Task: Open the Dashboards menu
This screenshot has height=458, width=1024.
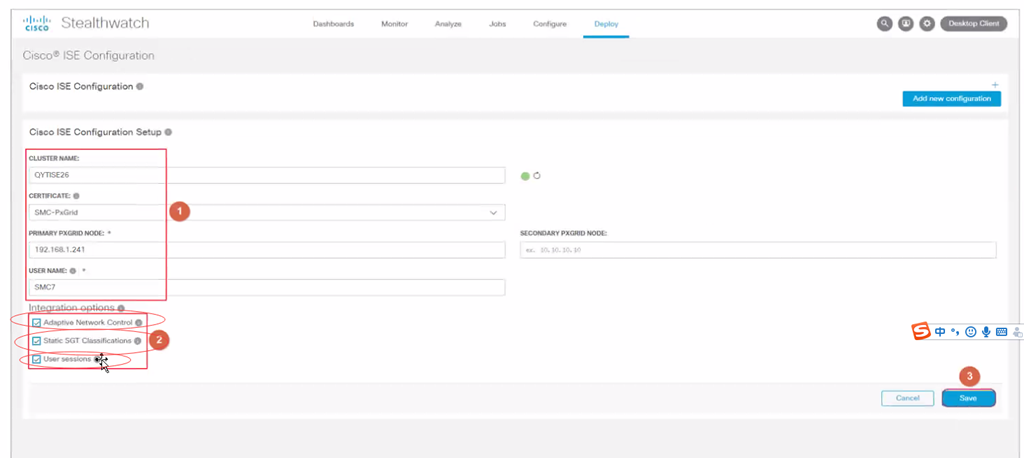Action: point(333,24)
